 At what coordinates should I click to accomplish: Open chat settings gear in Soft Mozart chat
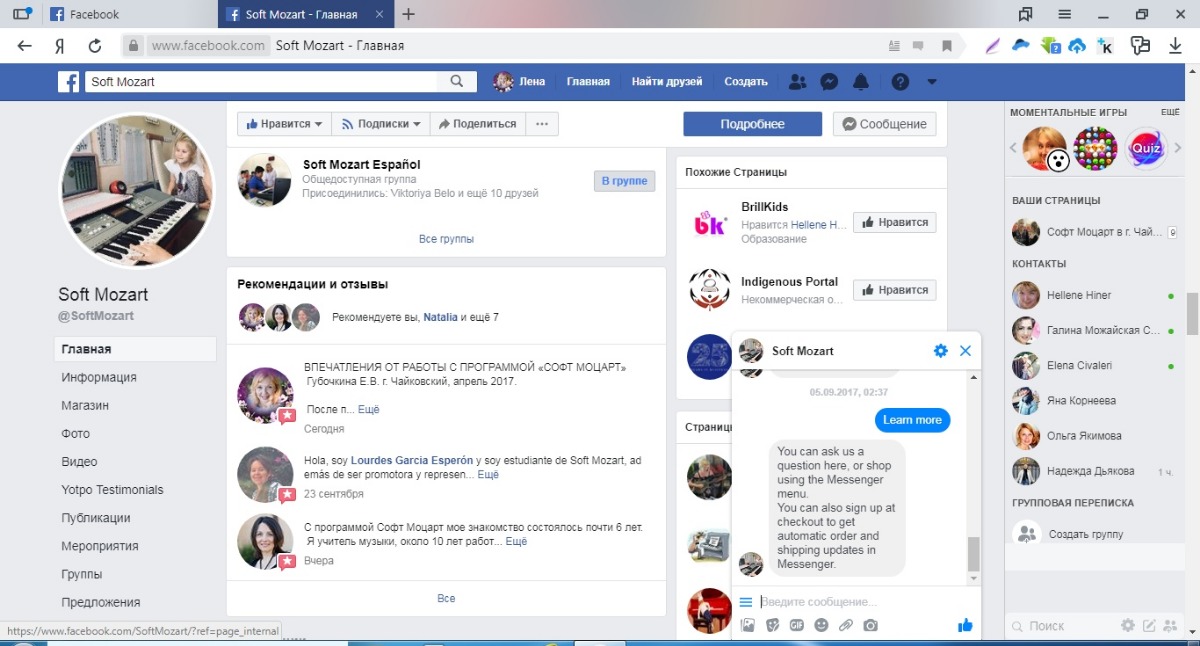pyautogui.click(x=940, y=351)
